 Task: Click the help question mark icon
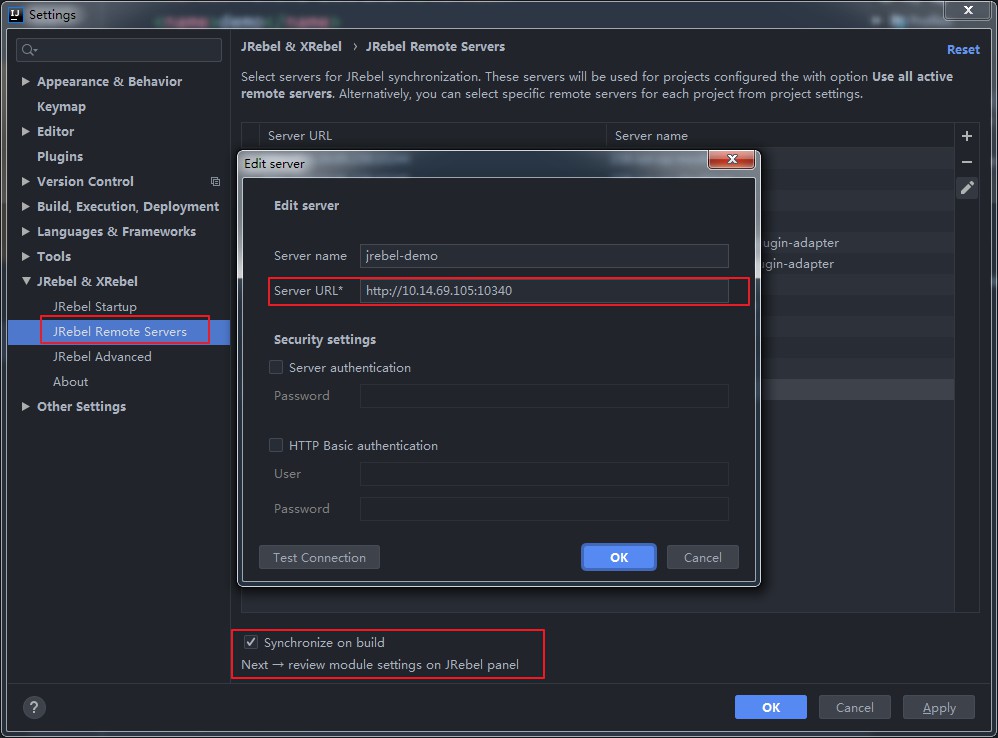pyautogui.click(x=34, y=707)
